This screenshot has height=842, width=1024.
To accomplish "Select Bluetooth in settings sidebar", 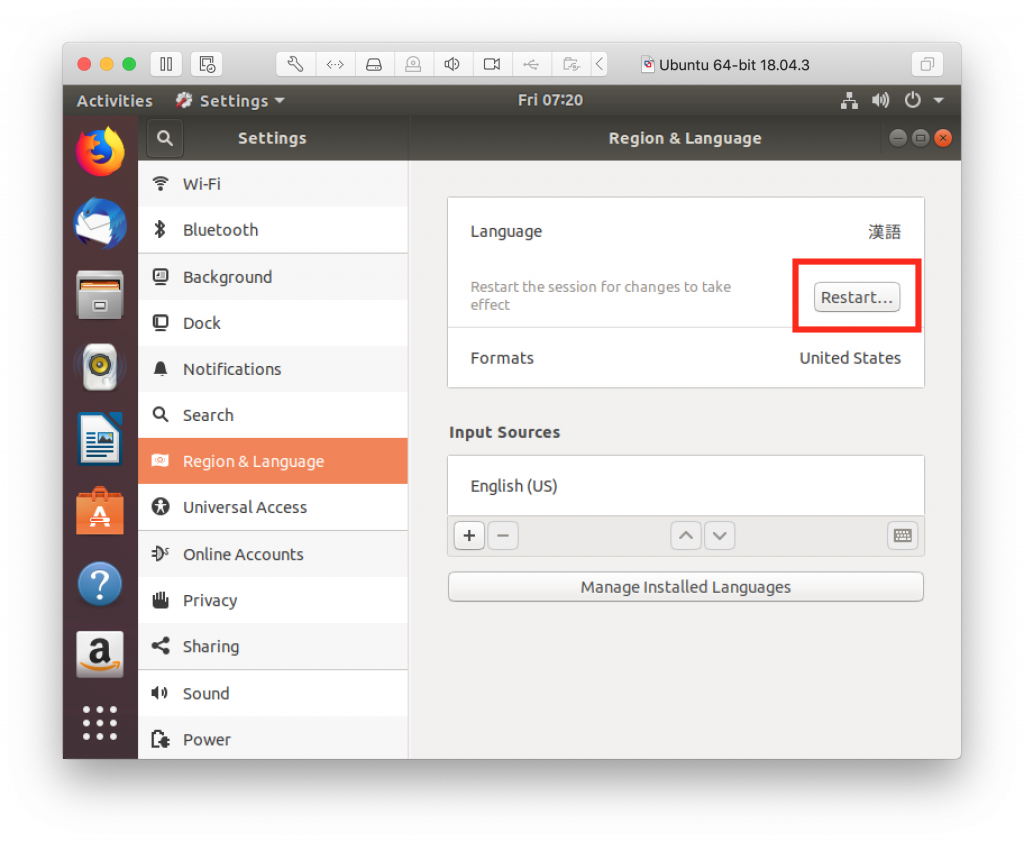I will point(273,230).
